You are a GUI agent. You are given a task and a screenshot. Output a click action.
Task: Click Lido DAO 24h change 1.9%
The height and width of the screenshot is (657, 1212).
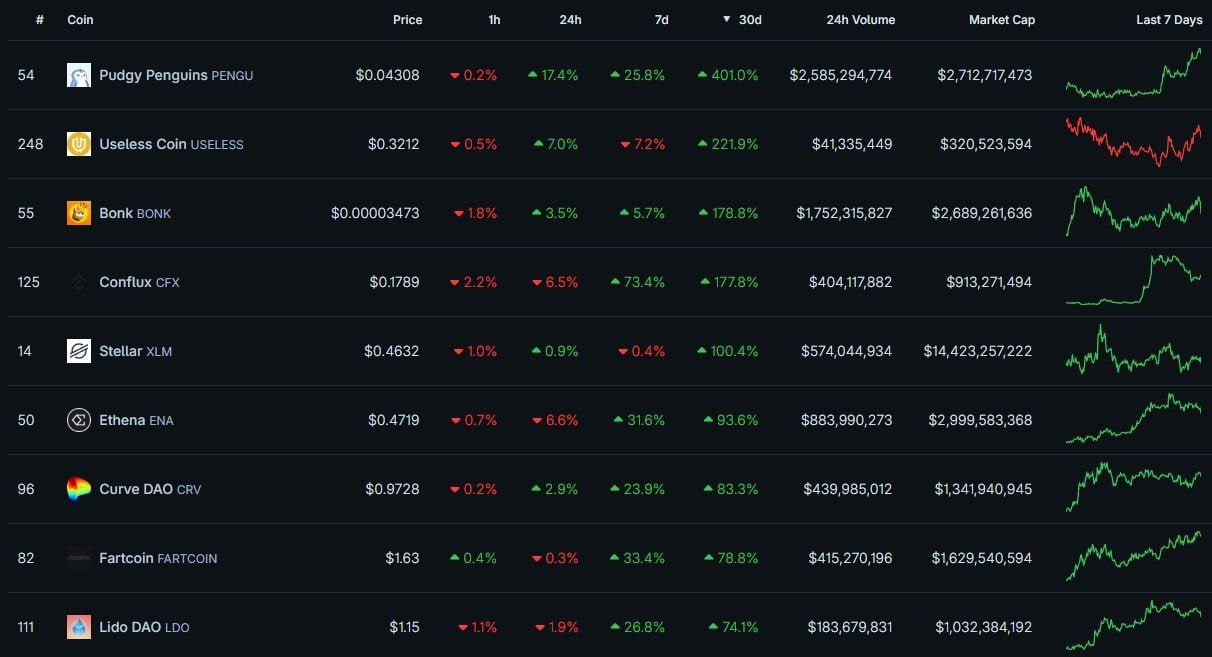(x=558, y=627)
